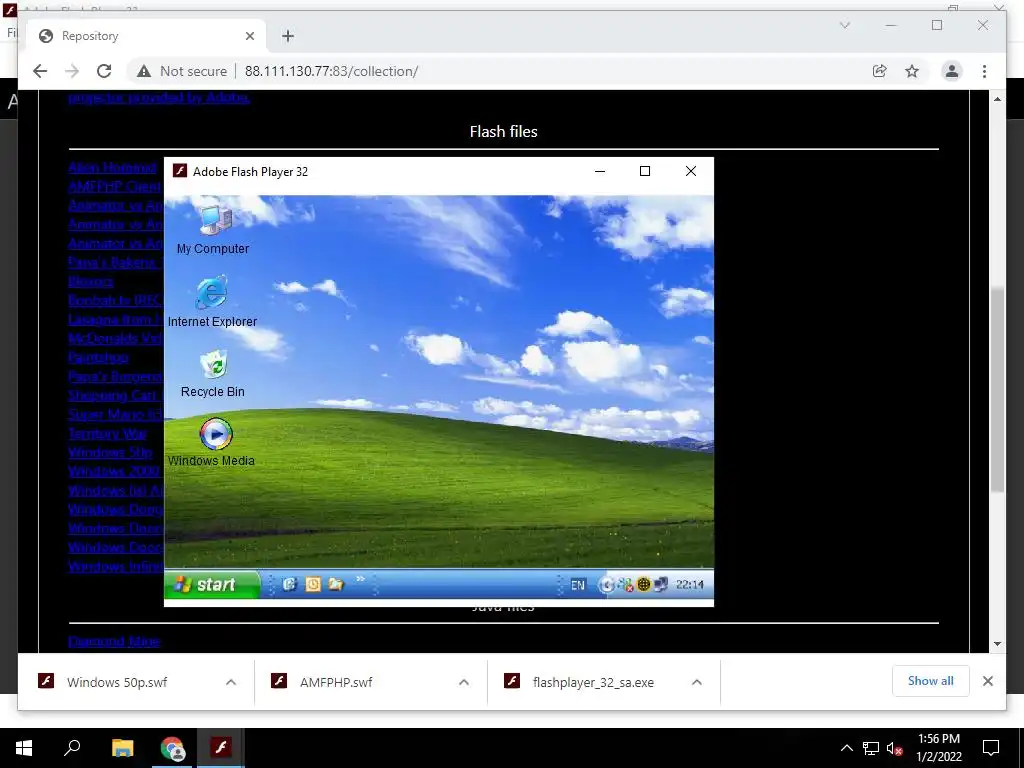The height and width of the screenshot is (768, 1024).
Task: Open the Territory War link
Action: coord(108,434)
